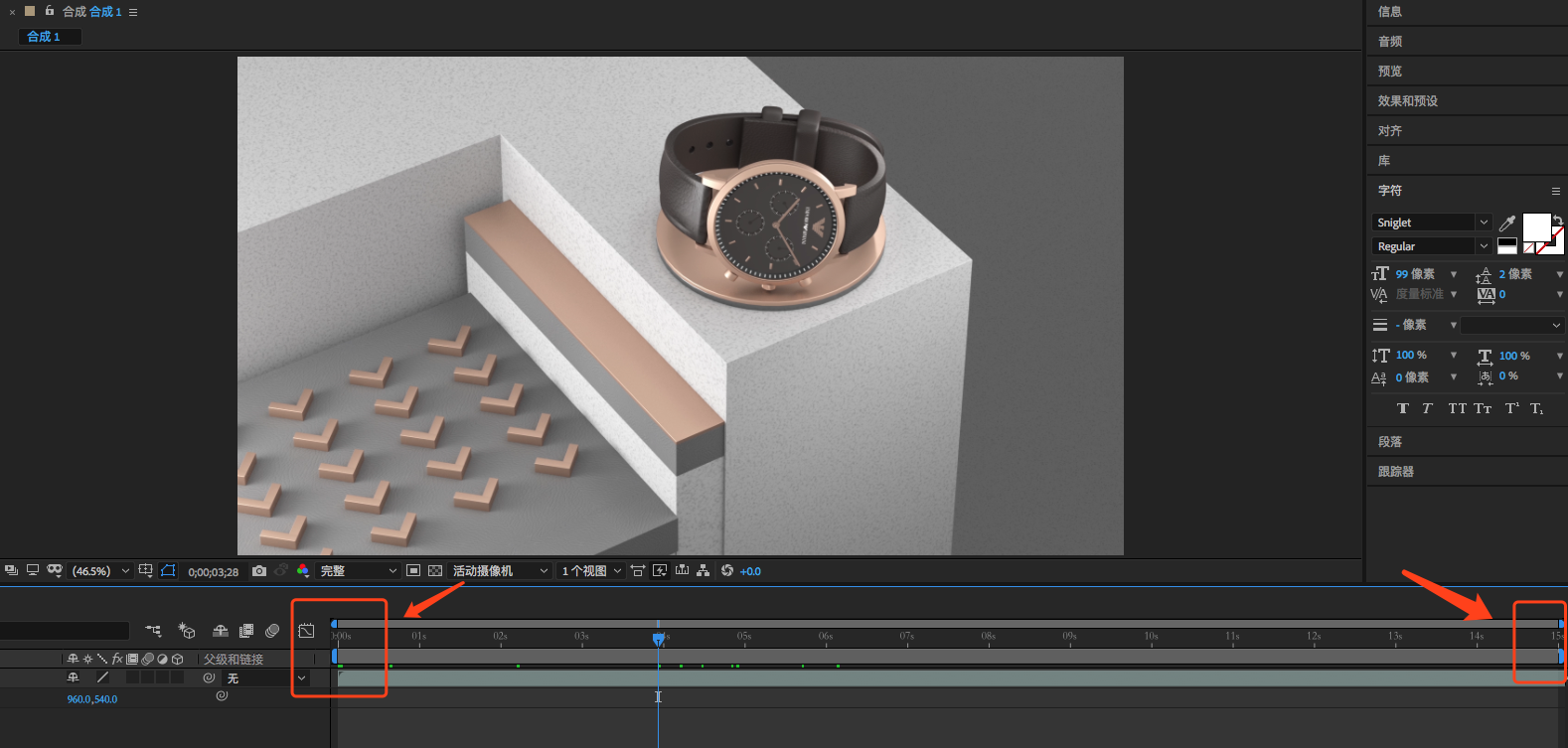Viewport: 1568px width, 748px height.
Task: Click the current time 0;00;03;28 display
Action: pos(213,572)
